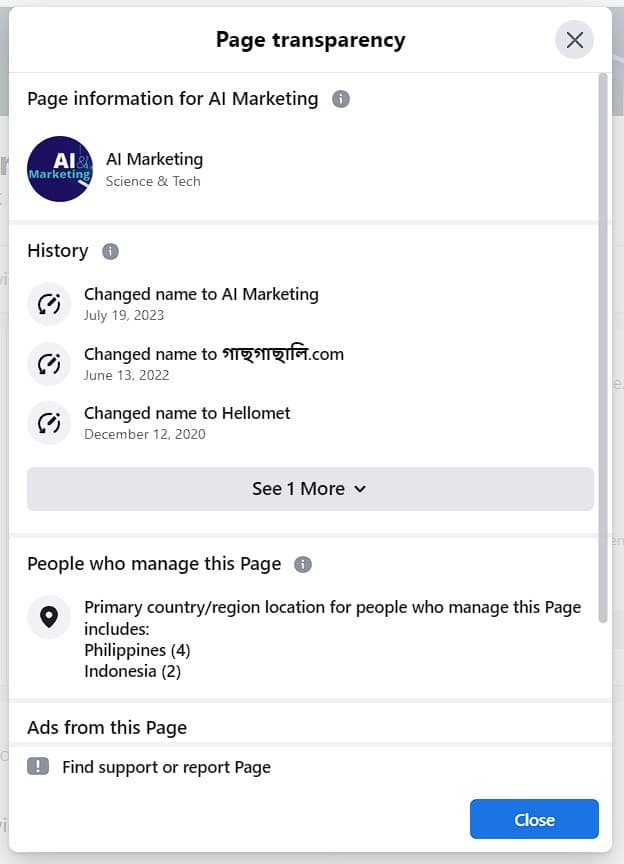
Task: Select the Ads from this Page section
Action: pos(107,727)
